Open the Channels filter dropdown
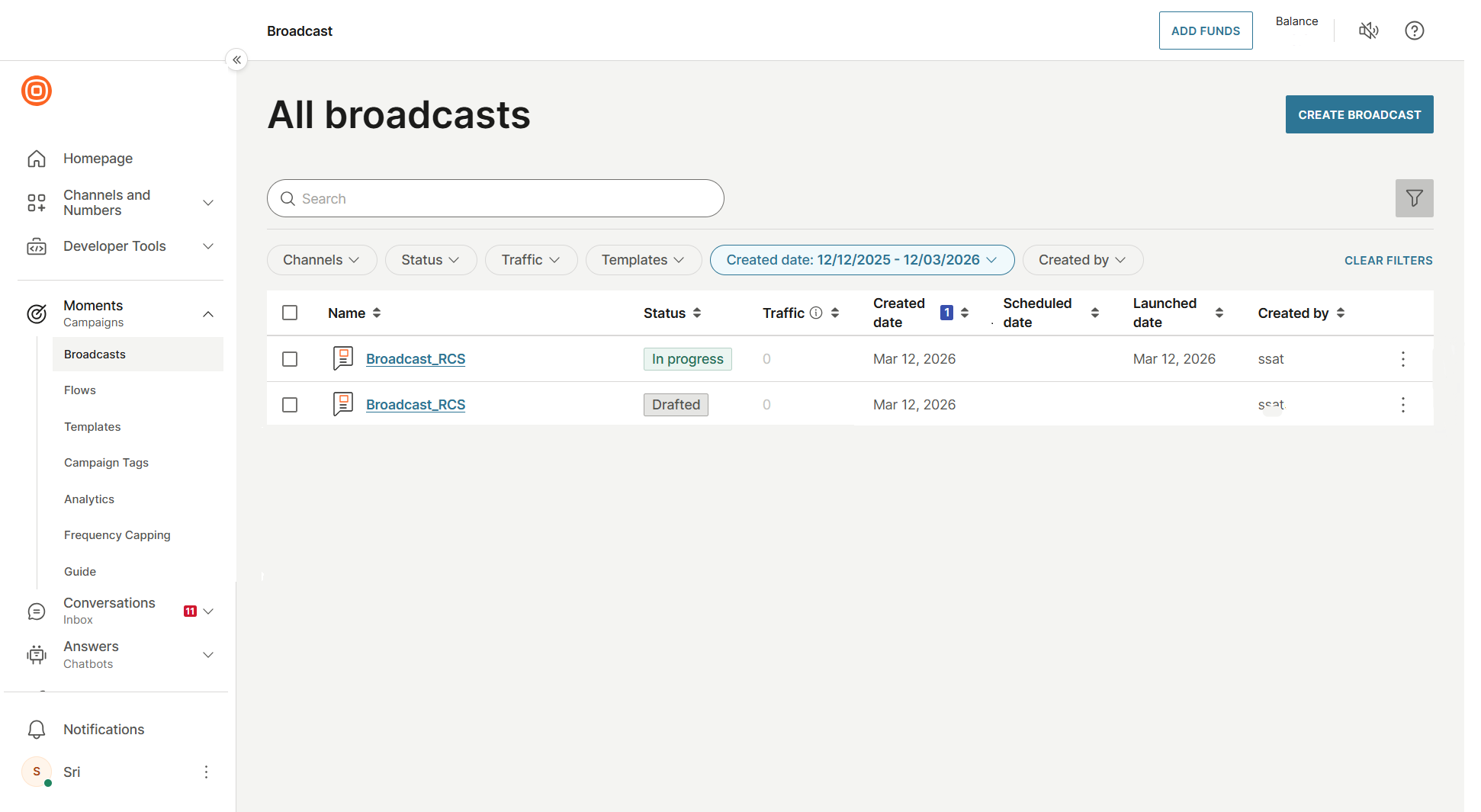 pyautogui.click(x=321, y=260)
